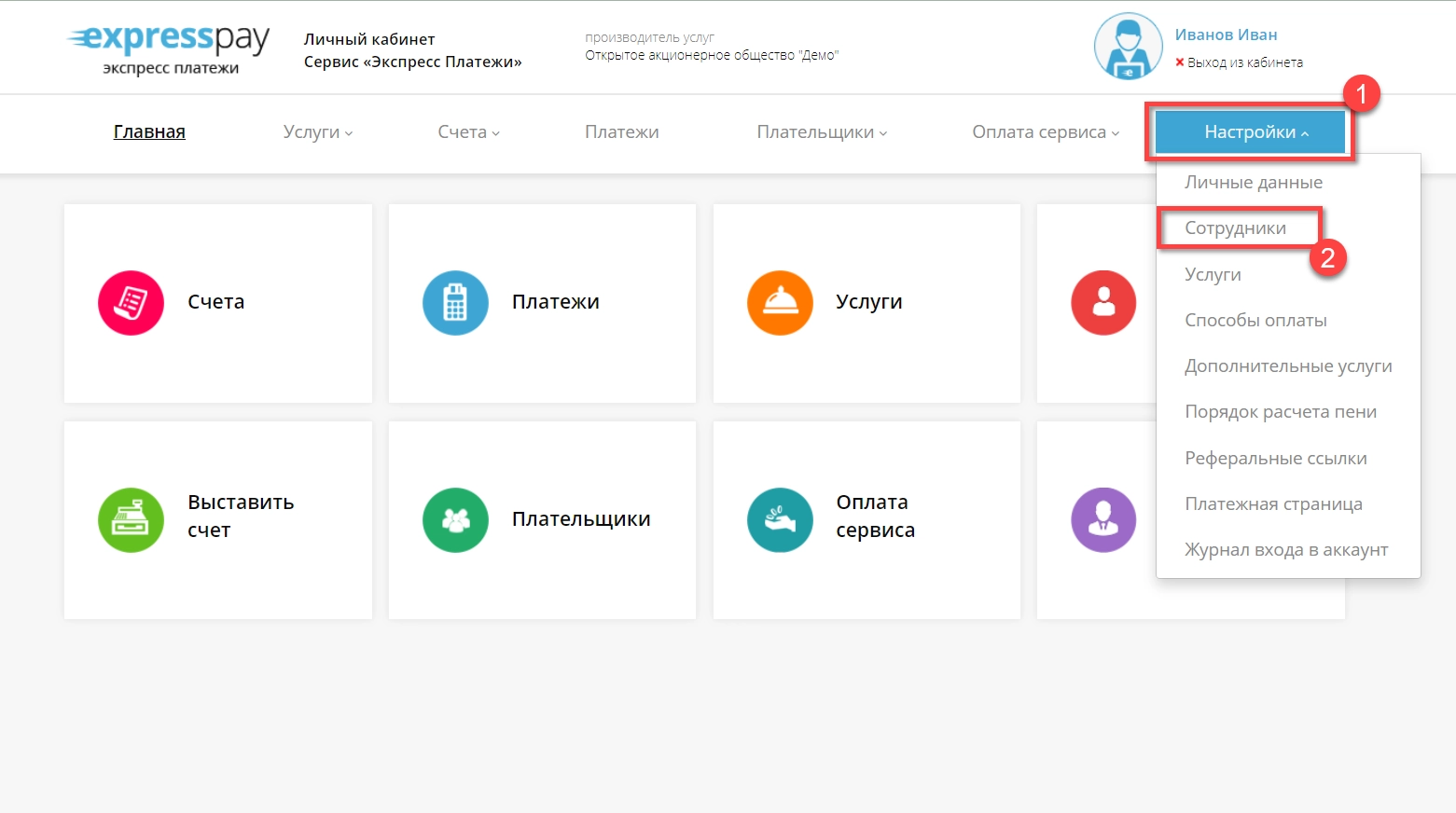Click the expresspay logo
This screenshot has height=813, width=1456.
click(x=168, y=48)
